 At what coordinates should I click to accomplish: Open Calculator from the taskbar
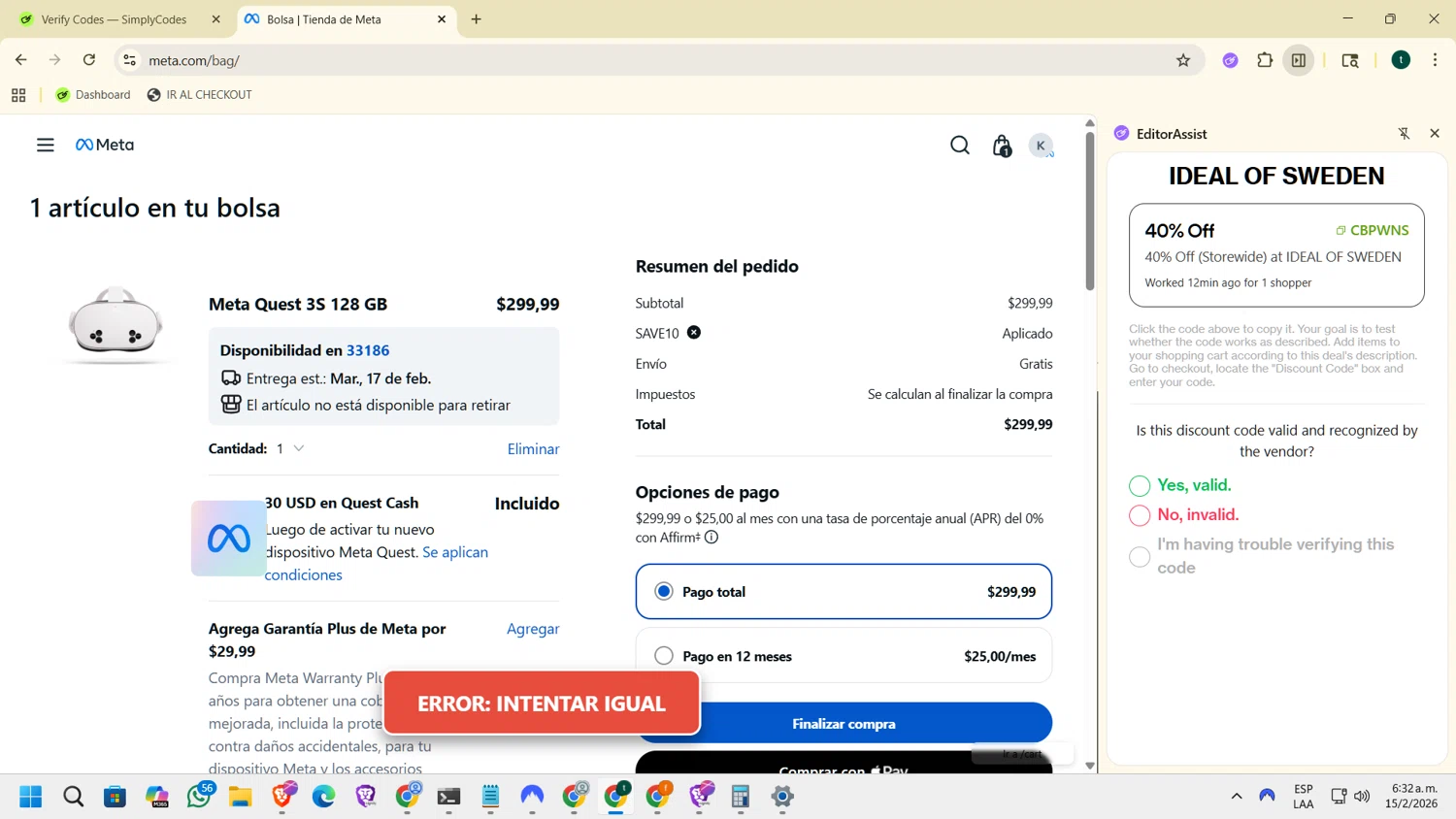tap(741, 797)
